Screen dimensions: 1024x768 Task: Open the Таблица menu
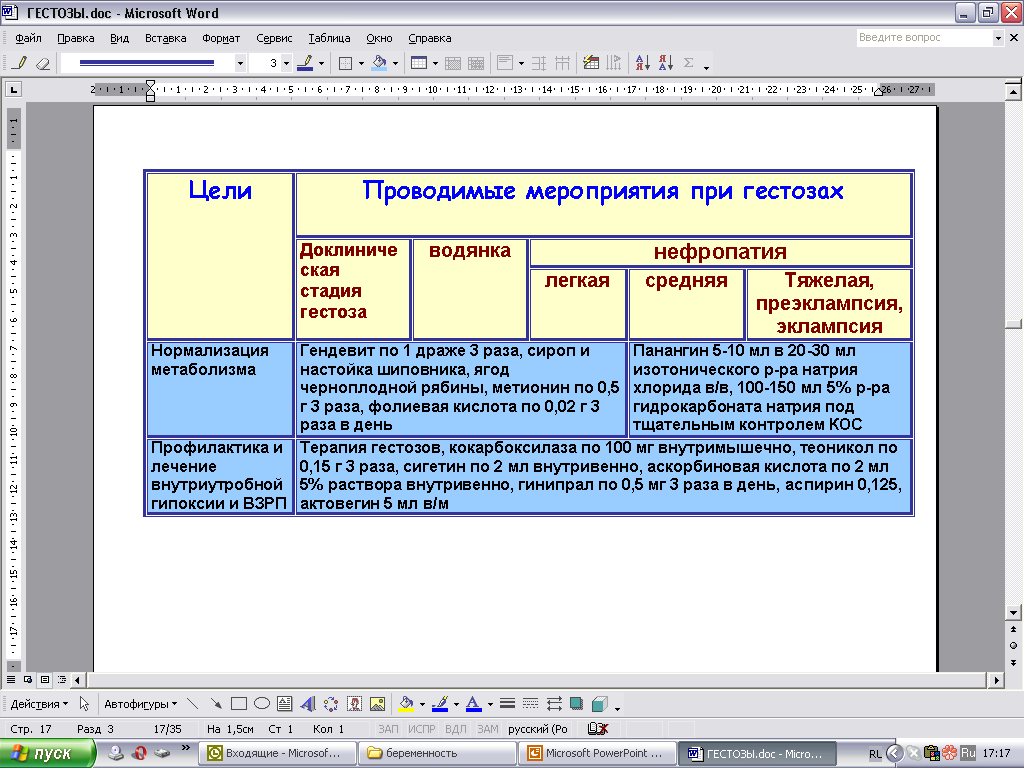coord(329,38)
